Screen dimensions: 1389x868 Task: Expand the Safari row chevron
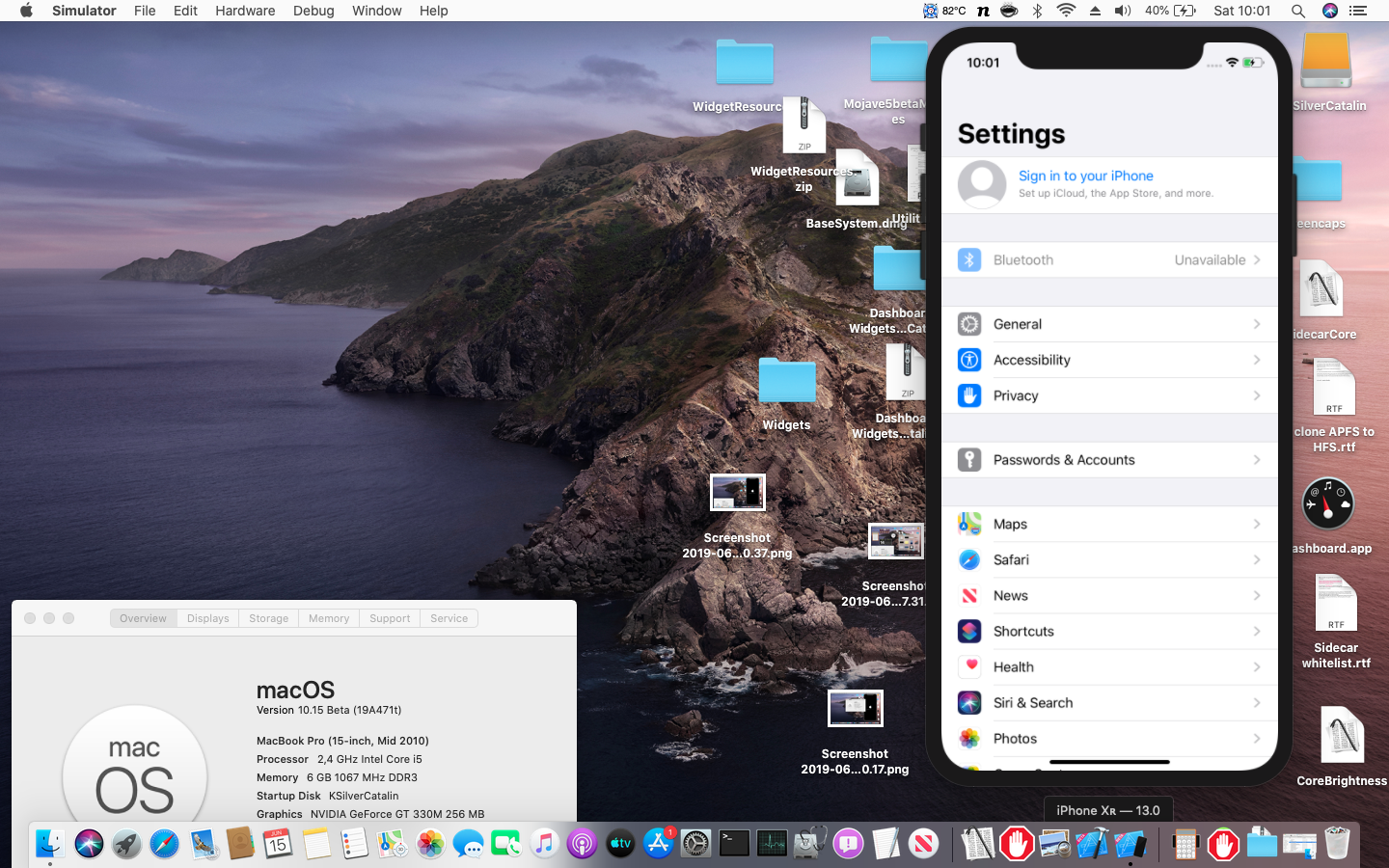click(1257, 559)
